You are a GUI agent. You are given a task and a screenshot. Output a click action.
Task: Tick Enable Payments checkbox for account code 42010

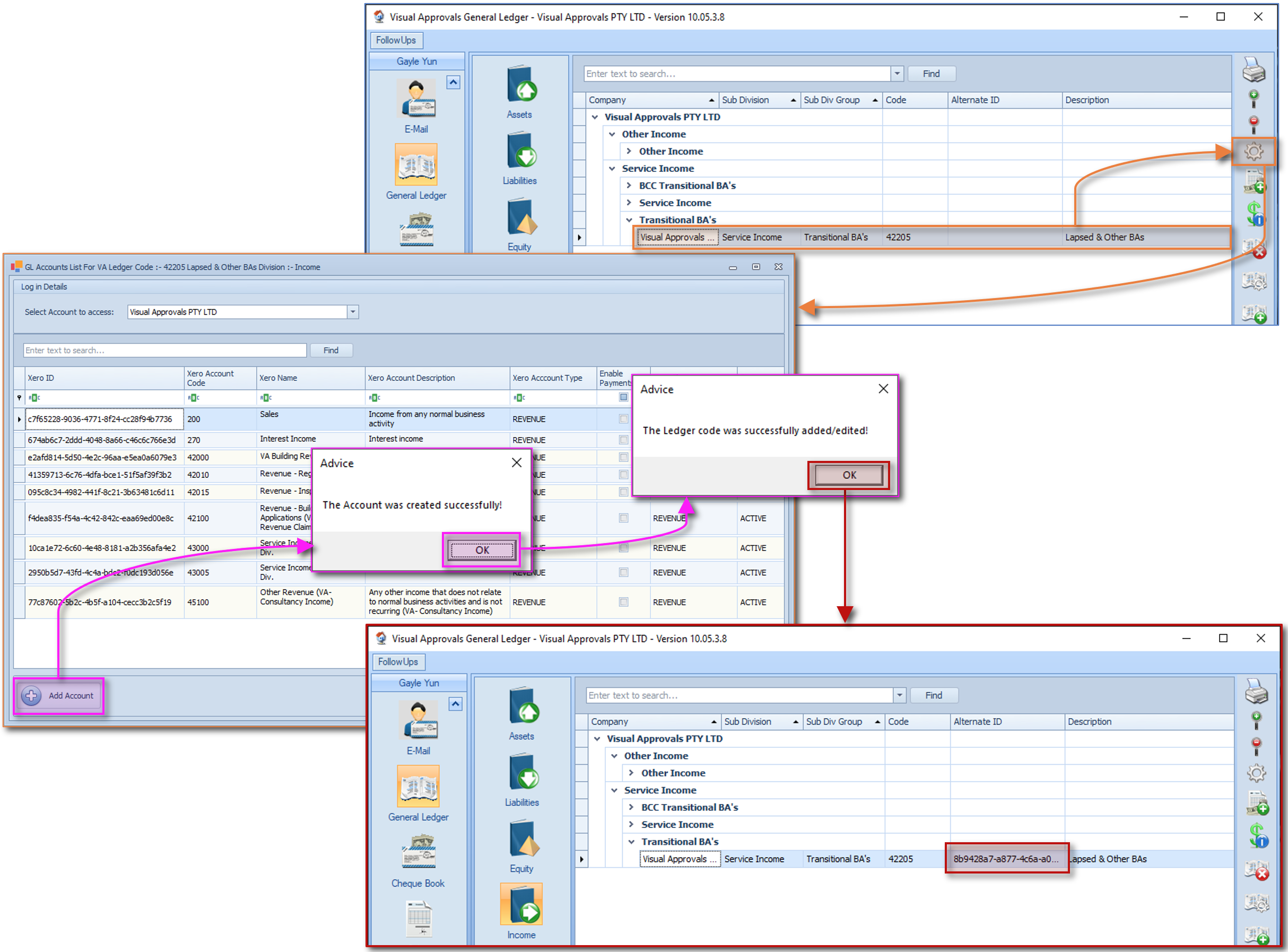623,474
